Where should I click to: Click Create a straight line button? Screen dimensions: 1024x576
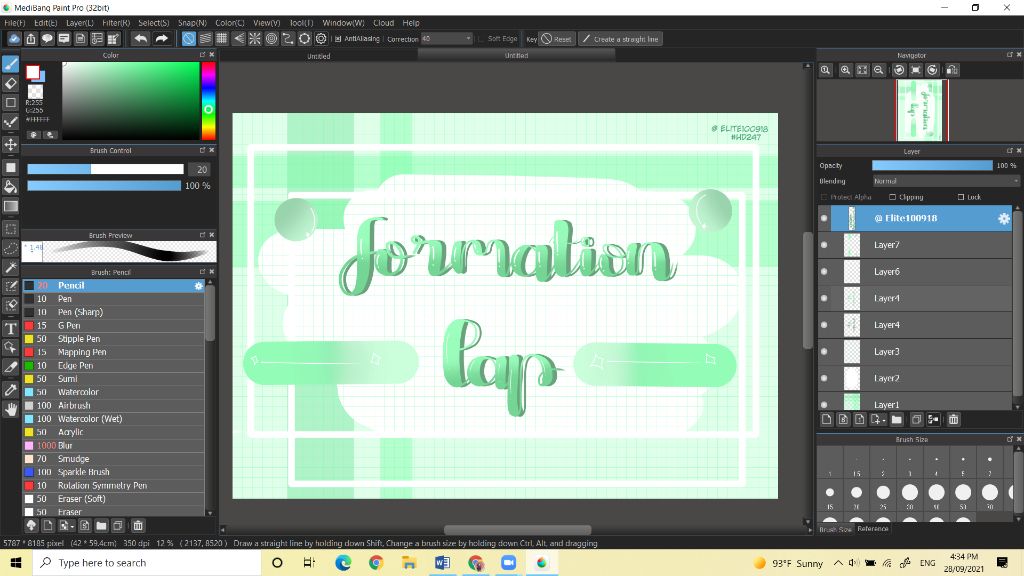pos(620,39)
